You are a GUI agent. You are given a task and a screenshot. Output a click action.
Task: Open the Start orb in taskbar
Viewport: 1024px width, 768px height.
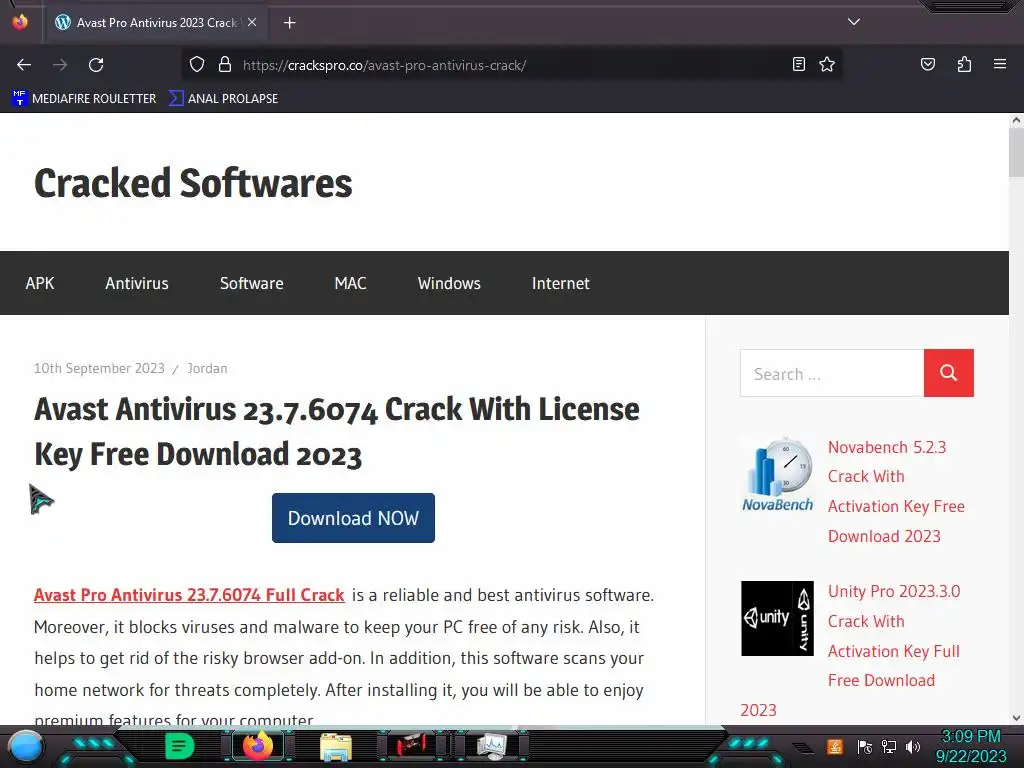(x=26, y=746)
